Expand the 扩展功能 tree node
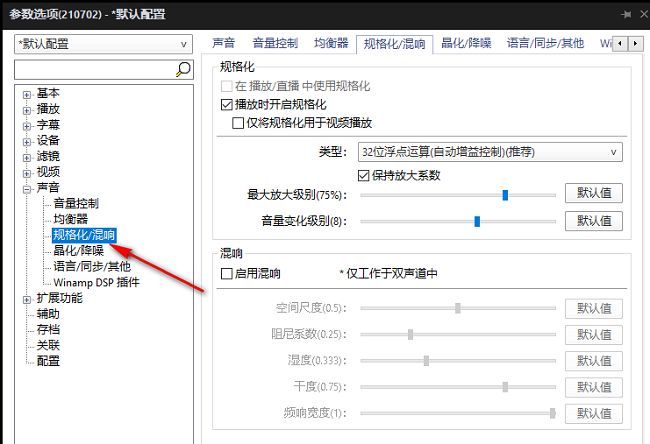This screenshot has height=444, width=650. point(28,298)
